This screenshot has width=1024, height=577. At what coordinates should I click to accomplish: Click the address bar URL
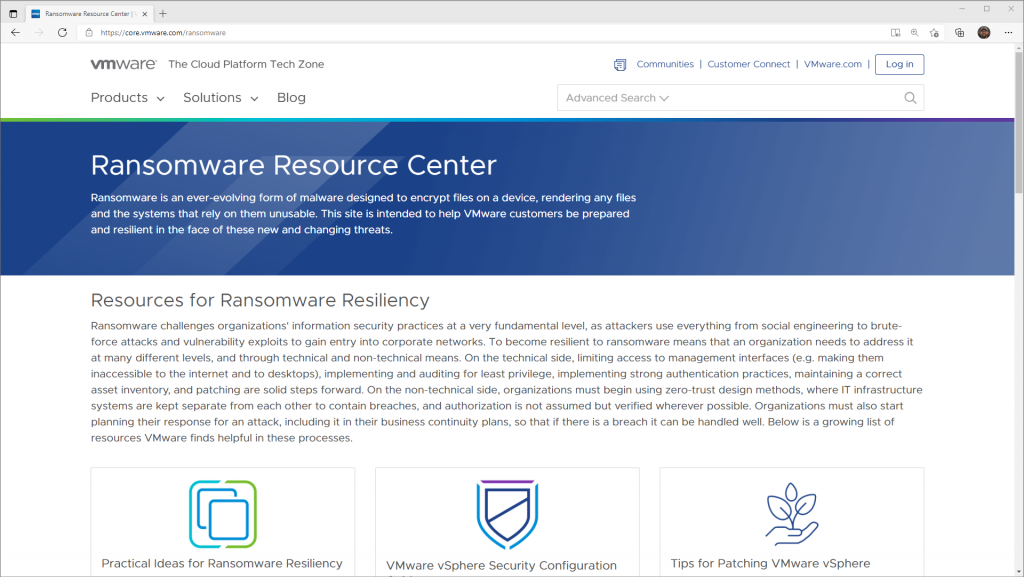163,33
